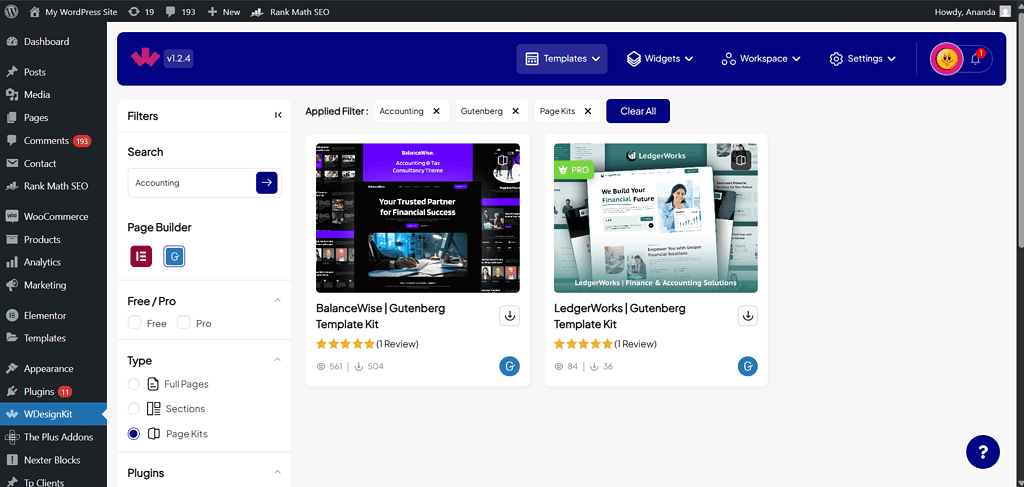Screen dimensions: 1024x487
Task: Download BalanceWise template kit
Action: click(x=510, y=316)
